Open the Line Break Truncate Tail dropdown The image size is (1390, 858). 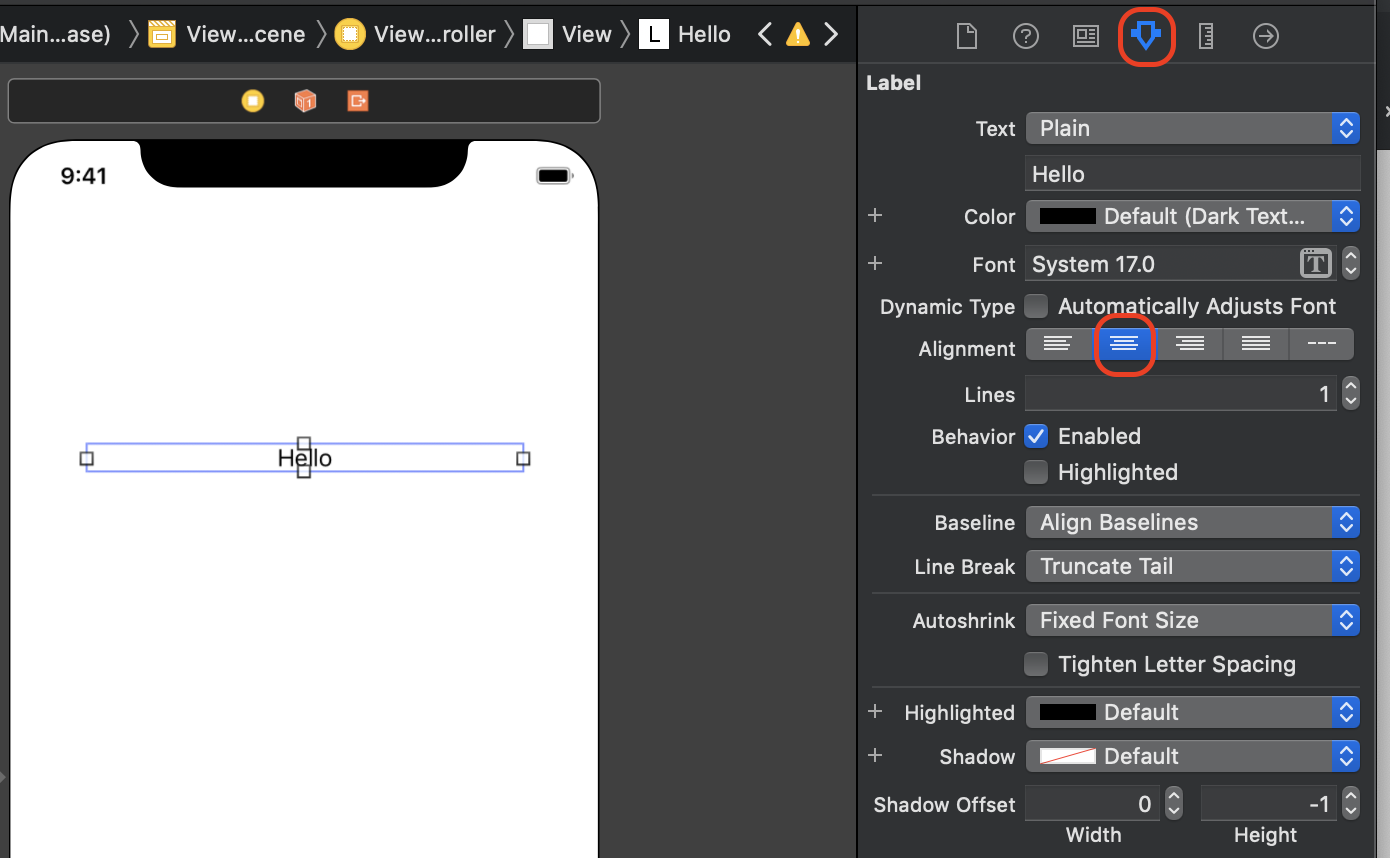pos(1193,566)
